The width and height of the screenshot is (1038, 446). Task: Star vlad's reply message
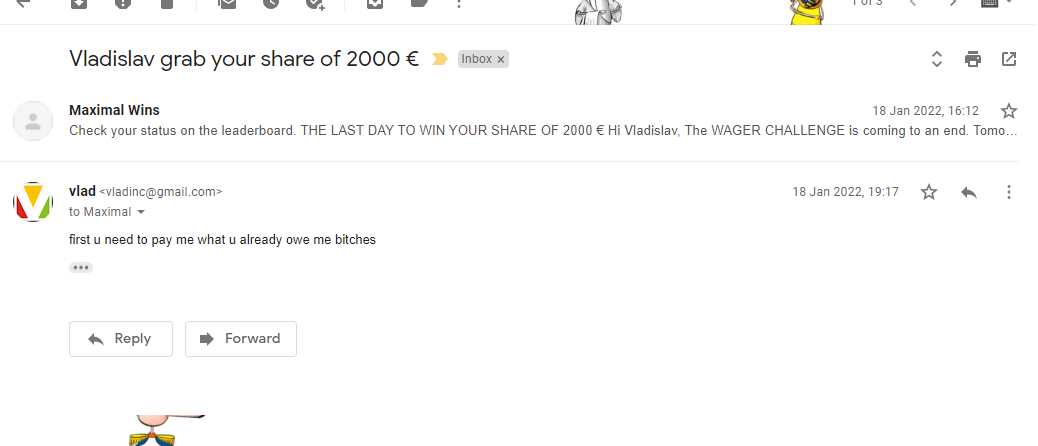click(x=929, y=192)
